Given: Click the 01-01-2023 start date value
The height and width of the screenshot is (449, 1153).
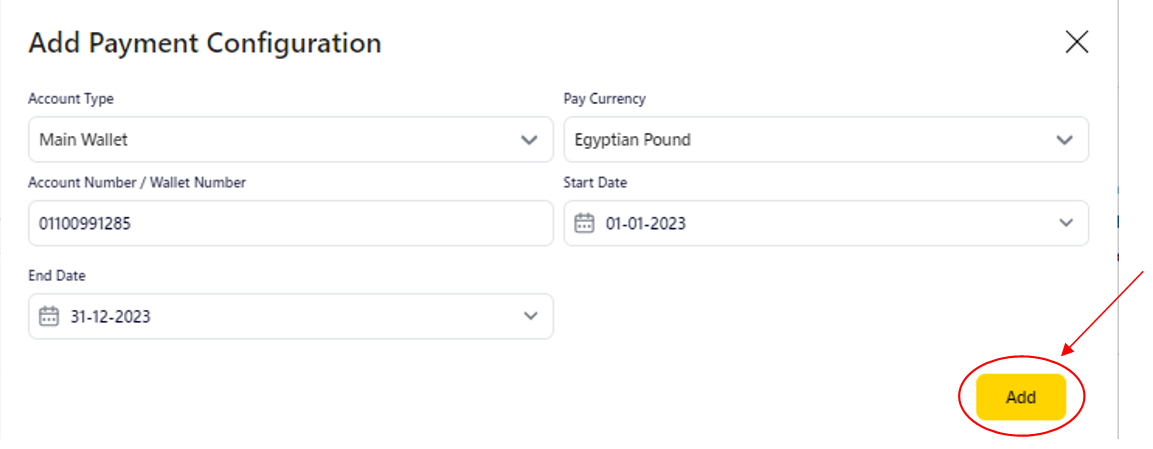Looking at the screenshot, I should pos(646,223).
